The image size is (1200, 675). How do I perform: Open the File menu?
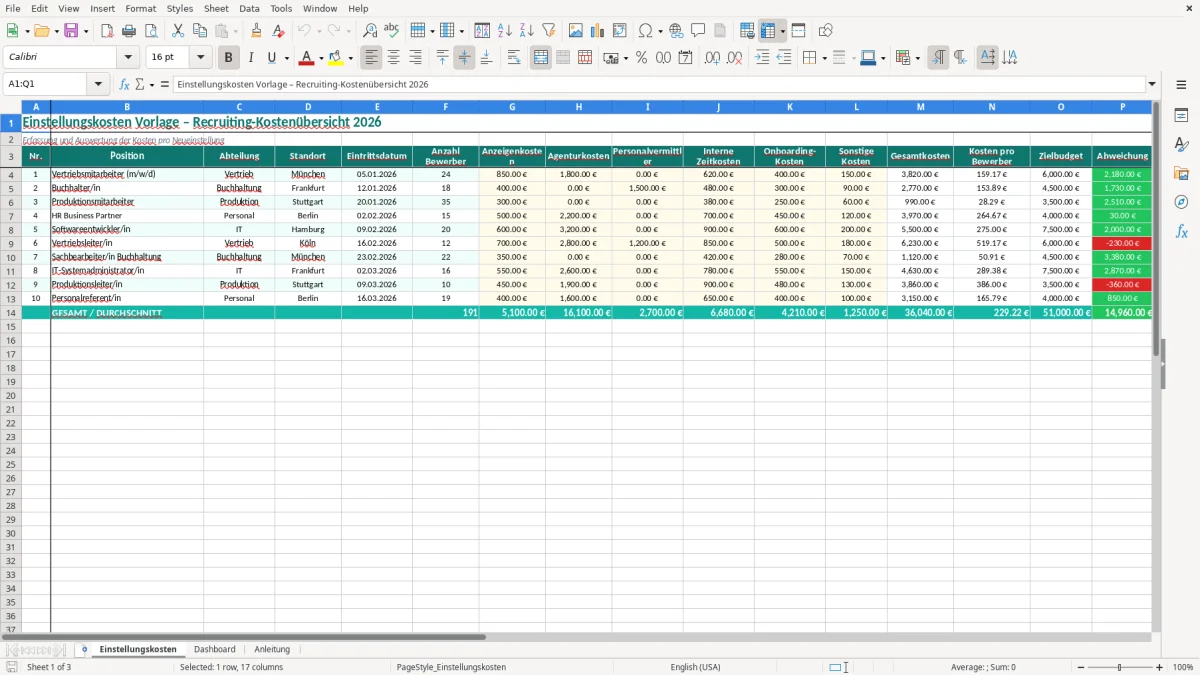point(13,8)
